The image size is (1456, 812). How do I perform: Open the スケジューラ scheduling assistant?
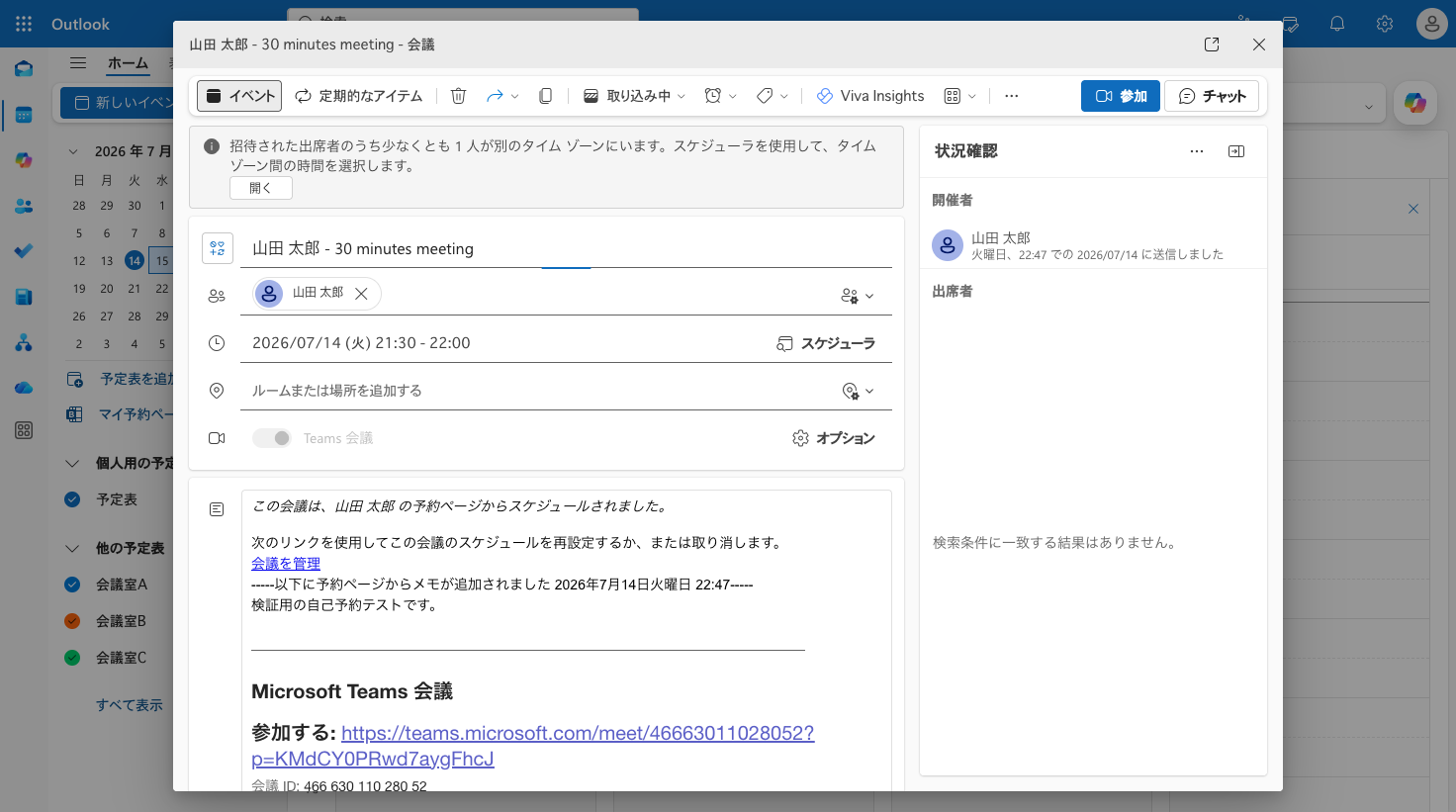click(826, 343)
